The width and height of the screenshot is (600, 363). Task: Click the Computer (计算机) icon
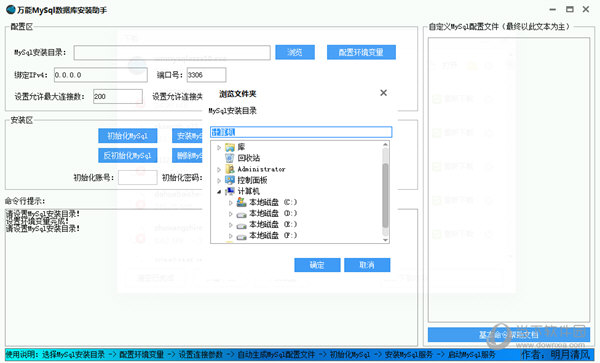tap(230, 191)
